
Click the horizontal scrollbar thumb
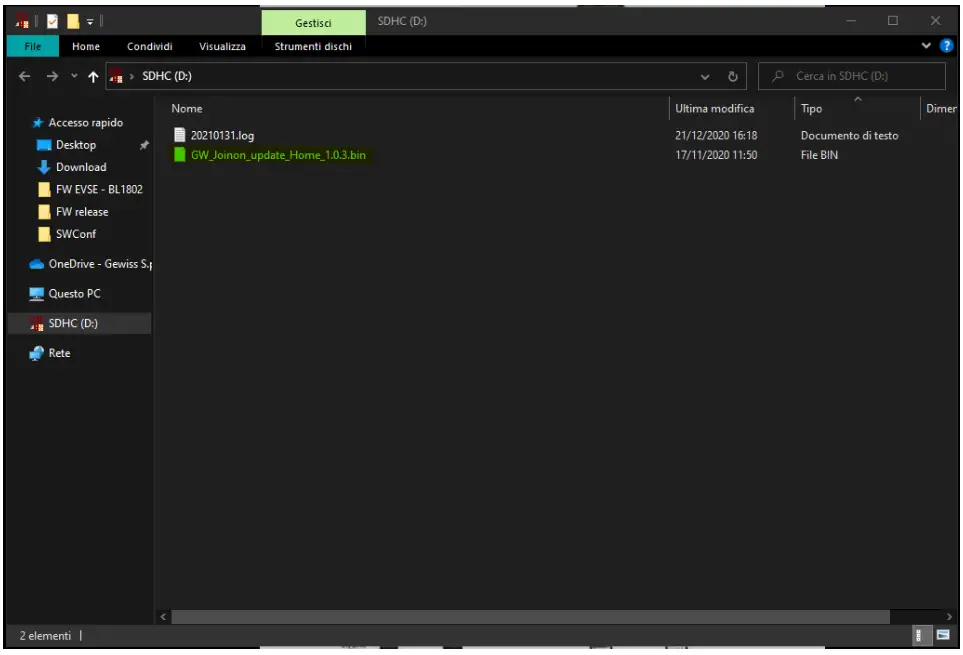click(x=530, y=616)
